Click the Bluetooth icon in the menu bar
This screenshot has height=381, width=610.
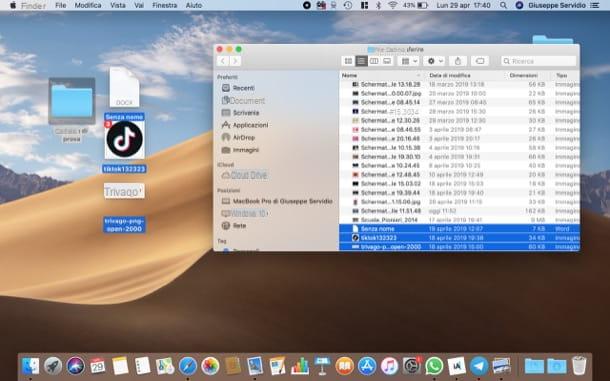[x=379, y=5]
